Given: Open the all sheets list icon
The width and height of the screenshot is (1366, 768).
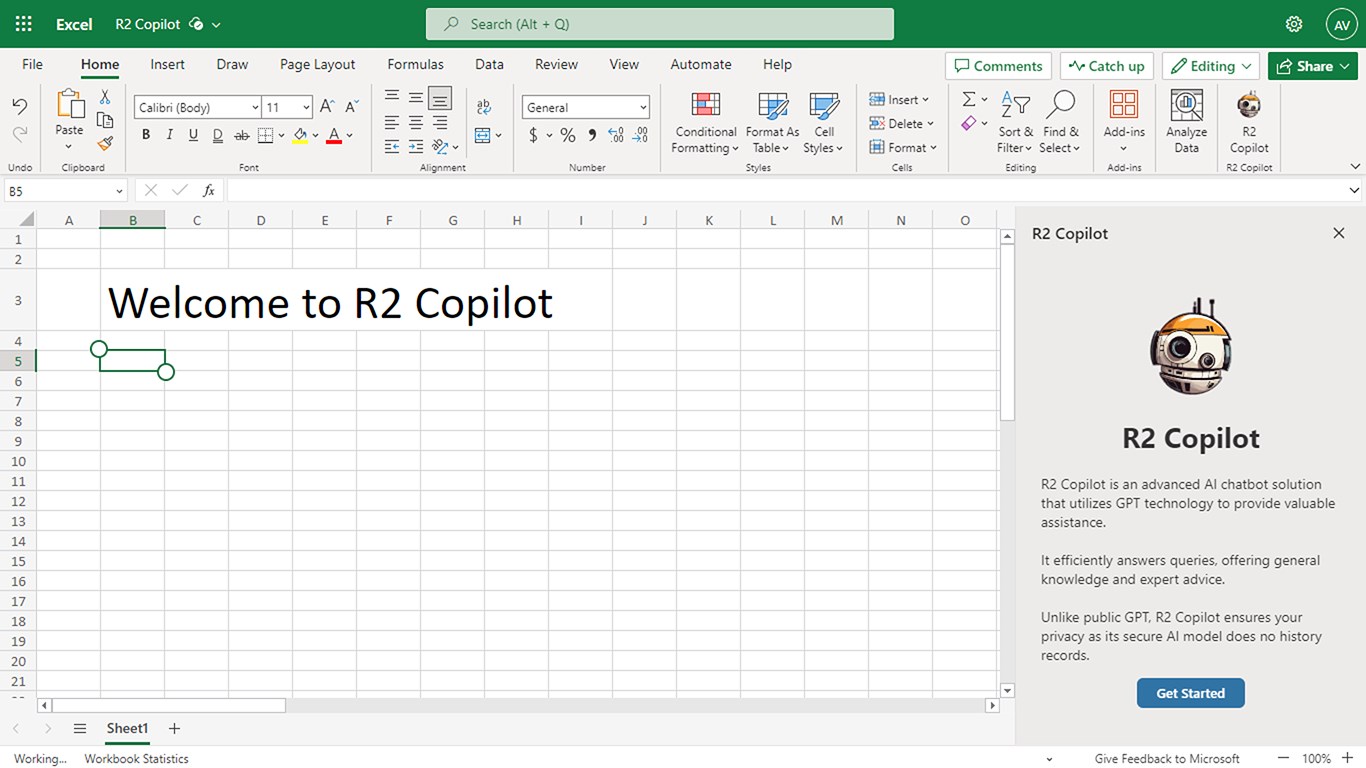Looking at the screenshot, I should (80, 729).
